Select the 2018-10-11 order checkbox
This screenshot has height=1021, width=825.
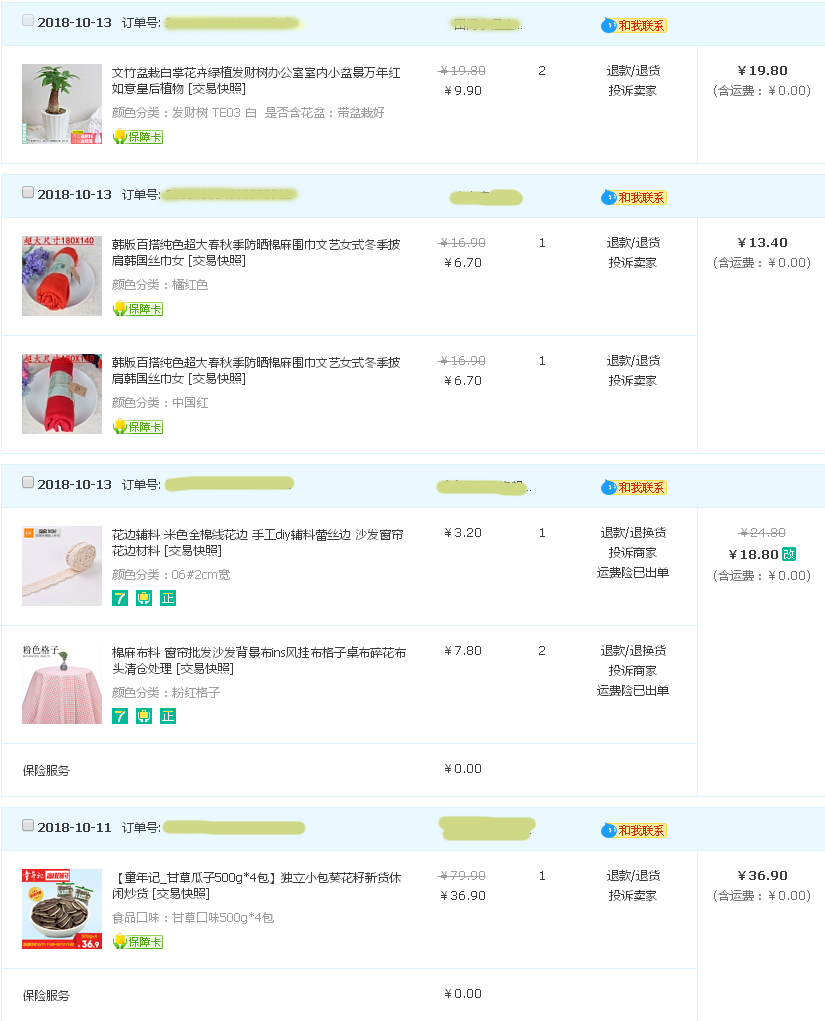tap(28, 825)
